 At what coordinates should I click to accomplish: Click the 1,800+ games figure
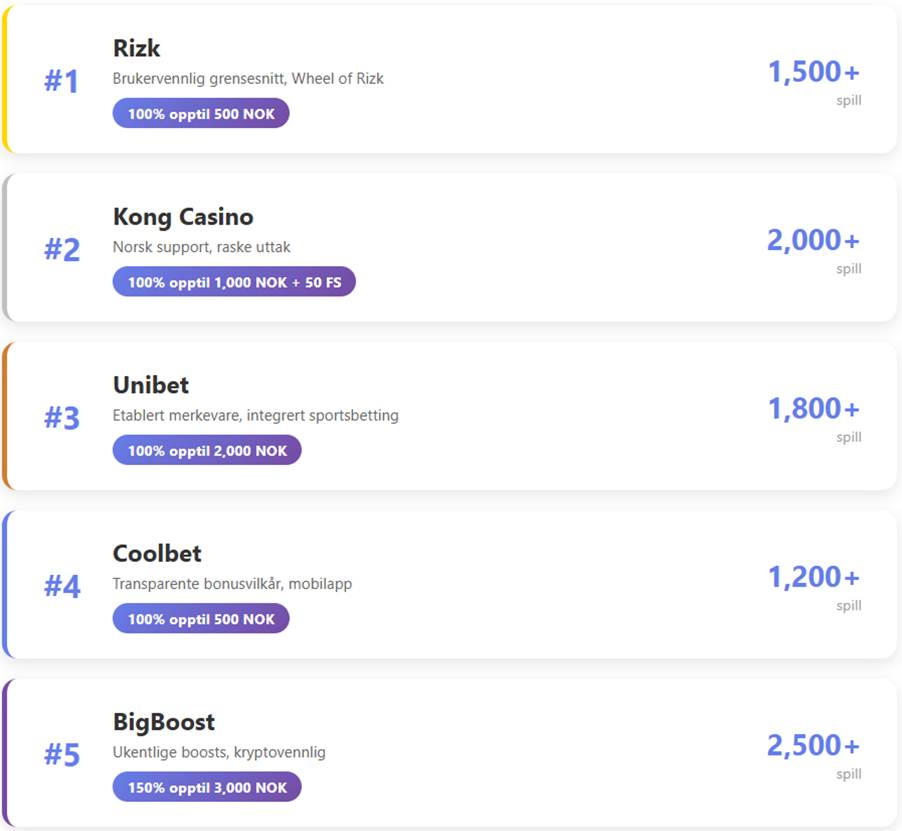click(x=813, y=409)
